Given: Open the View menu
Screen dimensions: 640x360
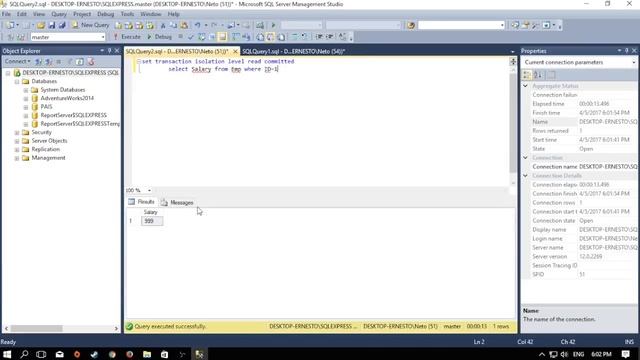Looking at the screenshot, I should click(x=39, y=14).
